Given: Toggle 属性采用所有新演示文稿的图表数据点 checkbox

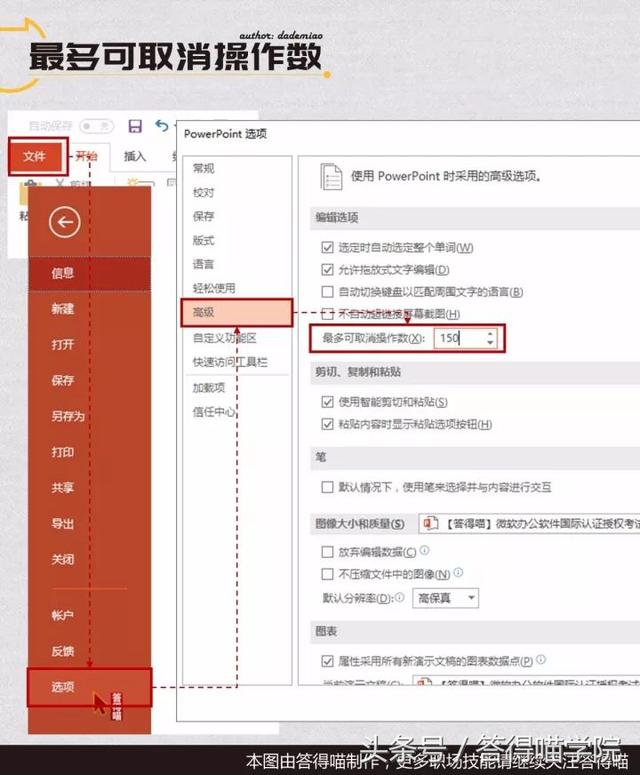Looking at the screenshot, I should [327, 661].
